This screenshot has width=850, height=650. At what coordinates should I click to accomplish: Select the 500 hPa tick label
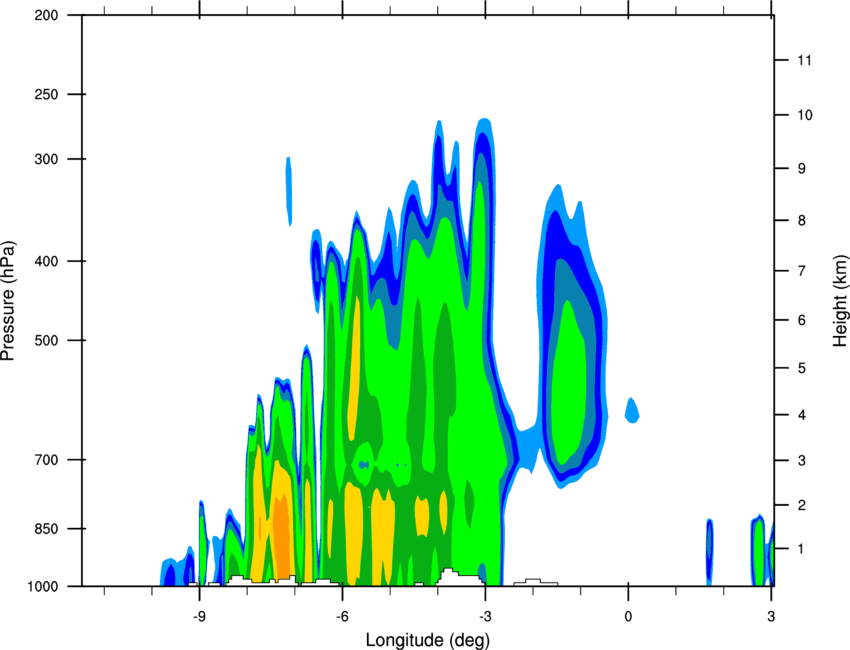pyautogui.click(x=46, y=340)
